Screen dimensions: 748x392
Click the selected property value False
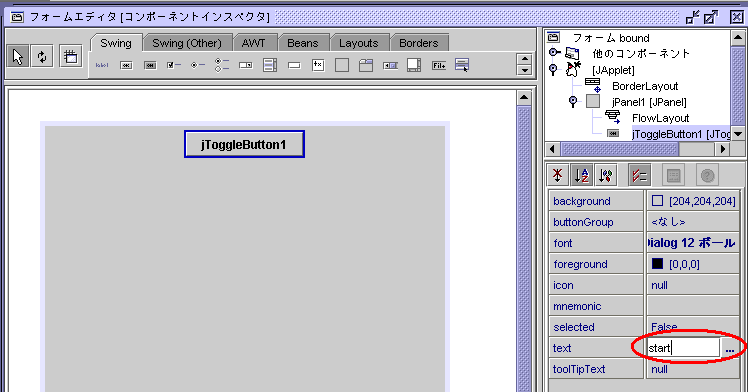point(692,327)
